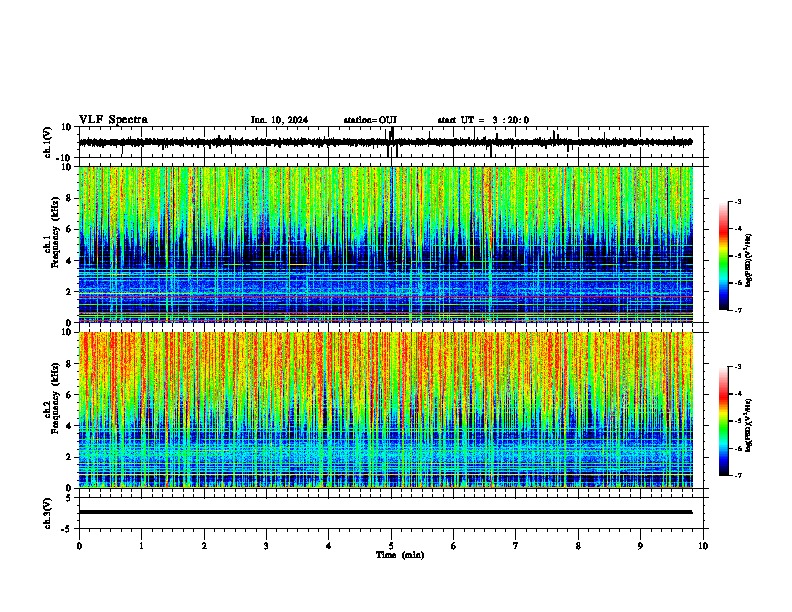The width and height of the screenshot is (792, 612).
Task: Click the ch.2 spectrogram color scale bar
Action: click(723, 421)
